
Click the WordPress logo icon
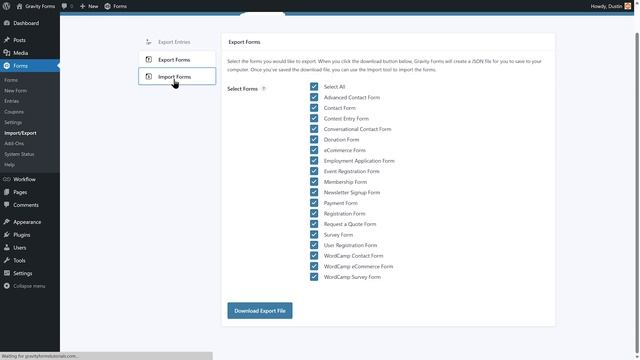coord(6,6)
